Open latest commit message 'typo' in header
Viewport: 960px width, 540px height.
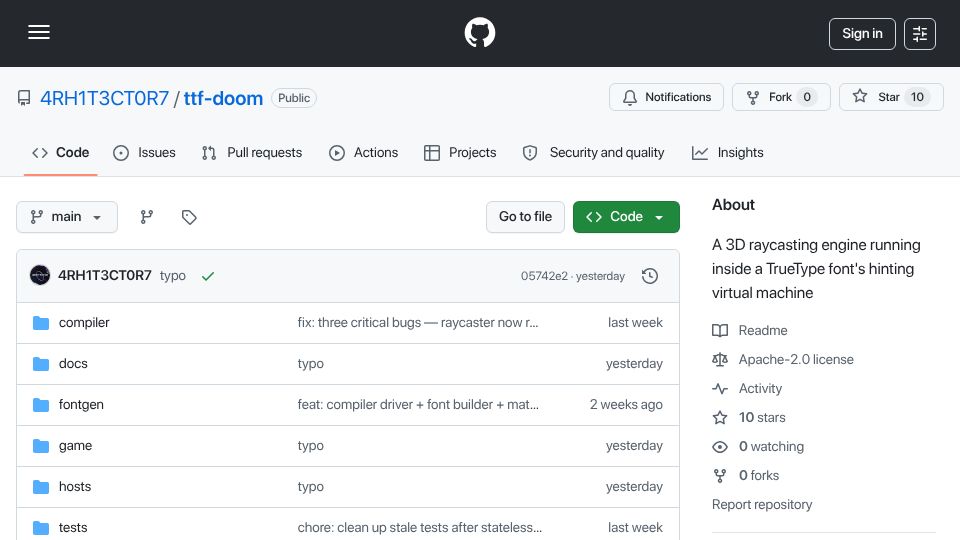coord(173,276)
